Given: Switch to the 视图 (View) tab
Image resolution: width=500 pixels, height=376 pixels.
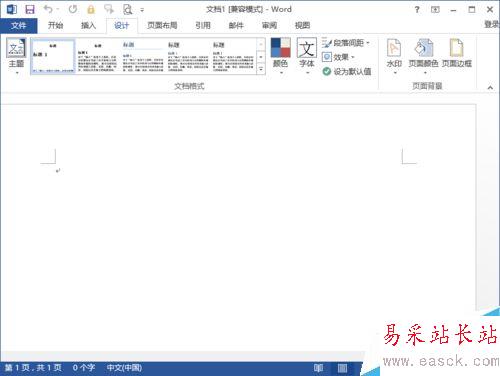Looking at the screenshot, I should [302, 25].
